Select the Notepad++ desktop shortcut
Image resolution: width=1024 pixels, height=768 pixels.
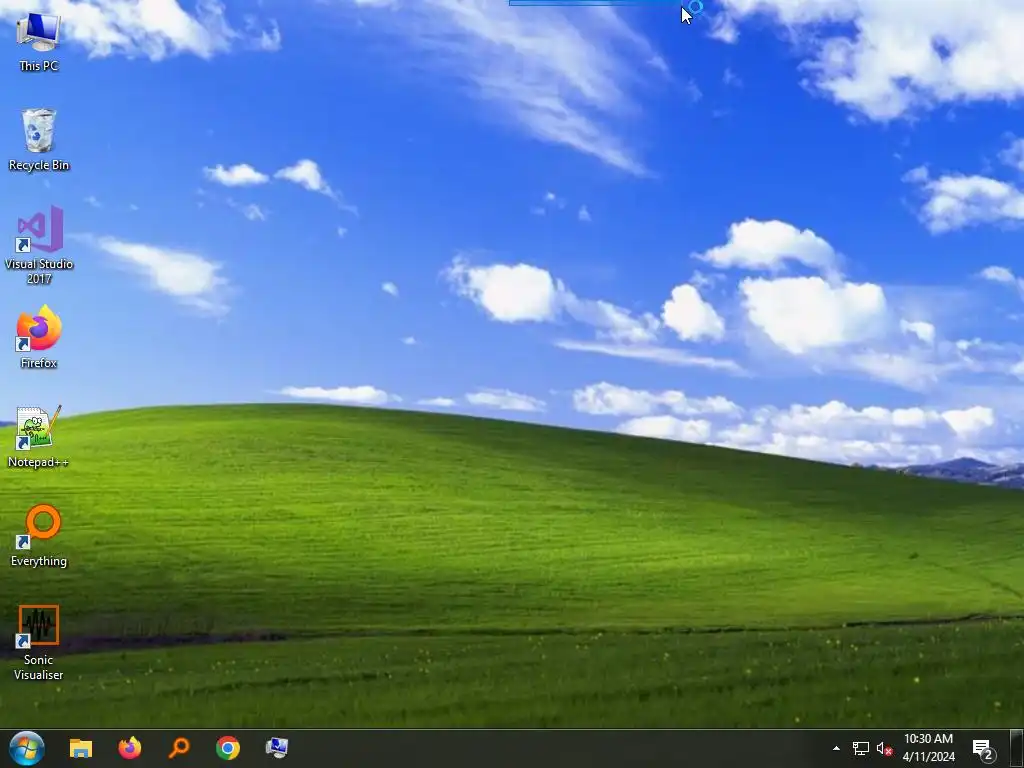pyautogui.click(x=39, y=436)
